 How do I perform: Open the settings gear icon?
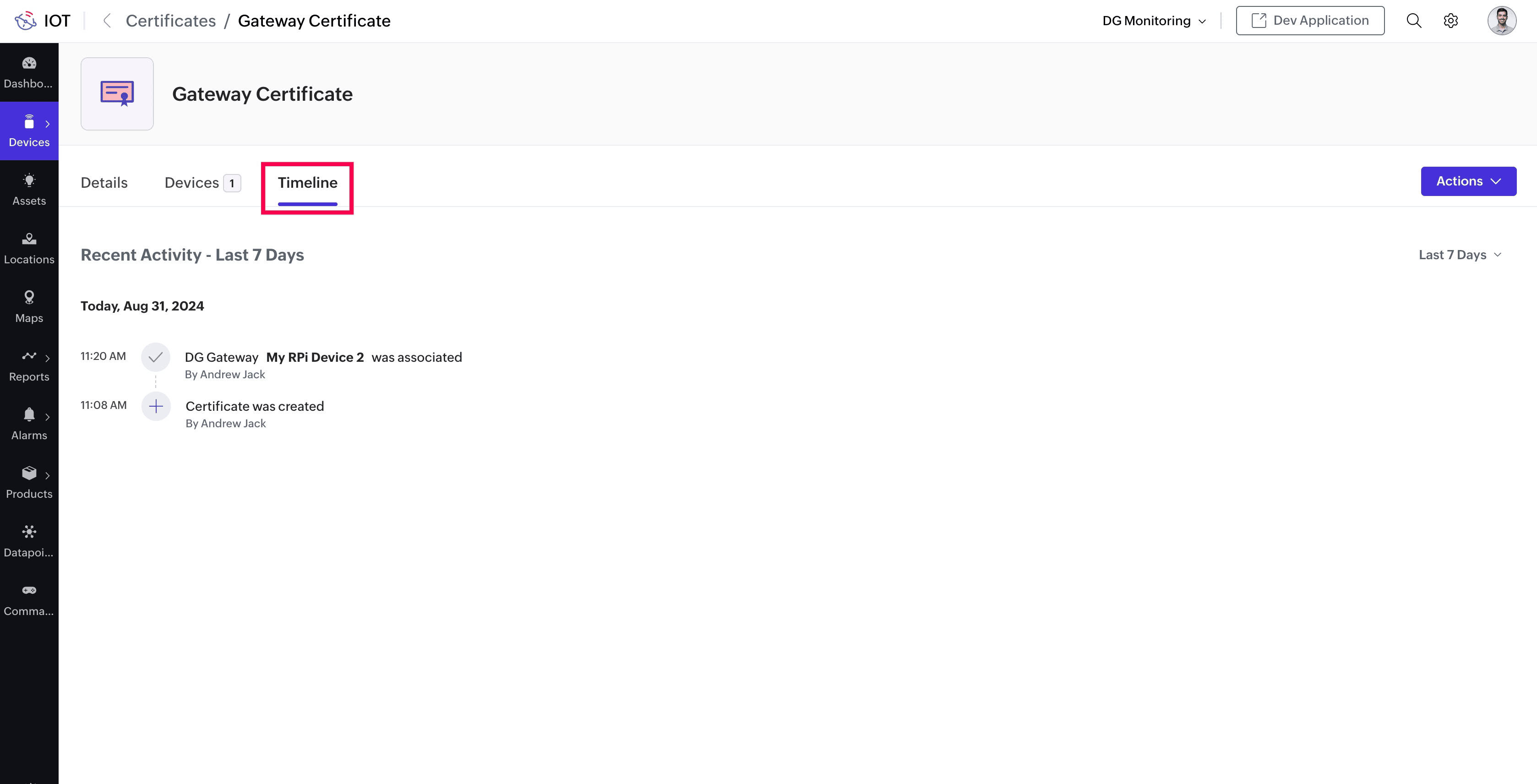(1450, 21)
